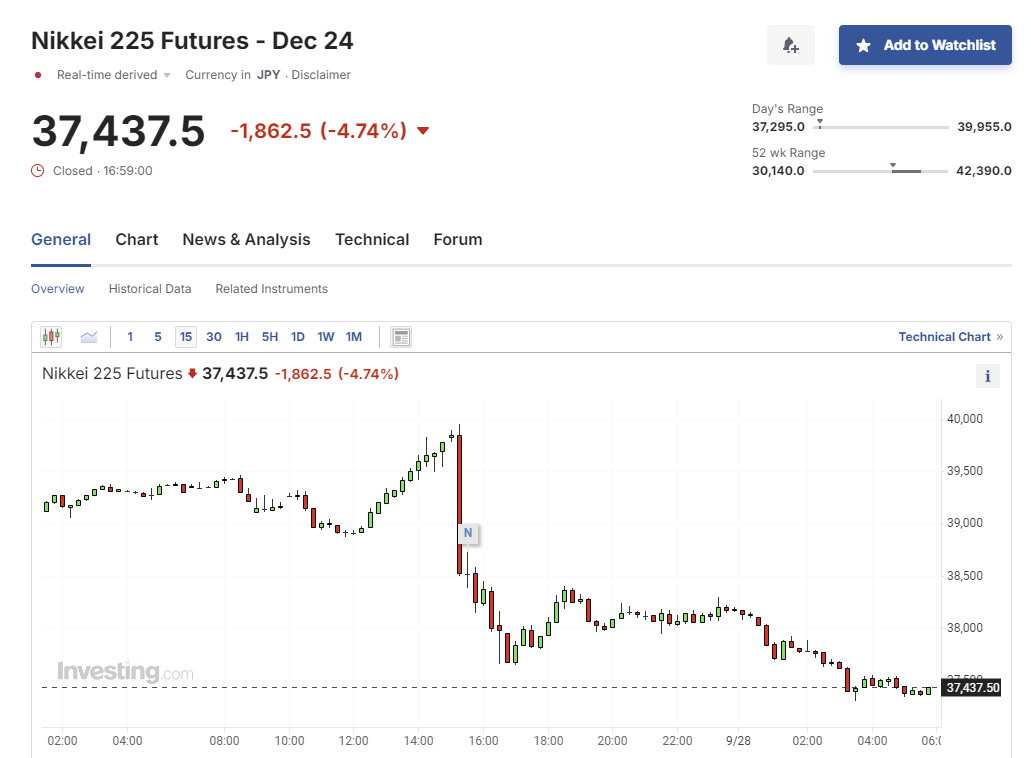Image resolution: width=1031 pixels, height=758 pixels.
Task: Toggle the 1D chart interval
Action: click(x=298, y=337)
